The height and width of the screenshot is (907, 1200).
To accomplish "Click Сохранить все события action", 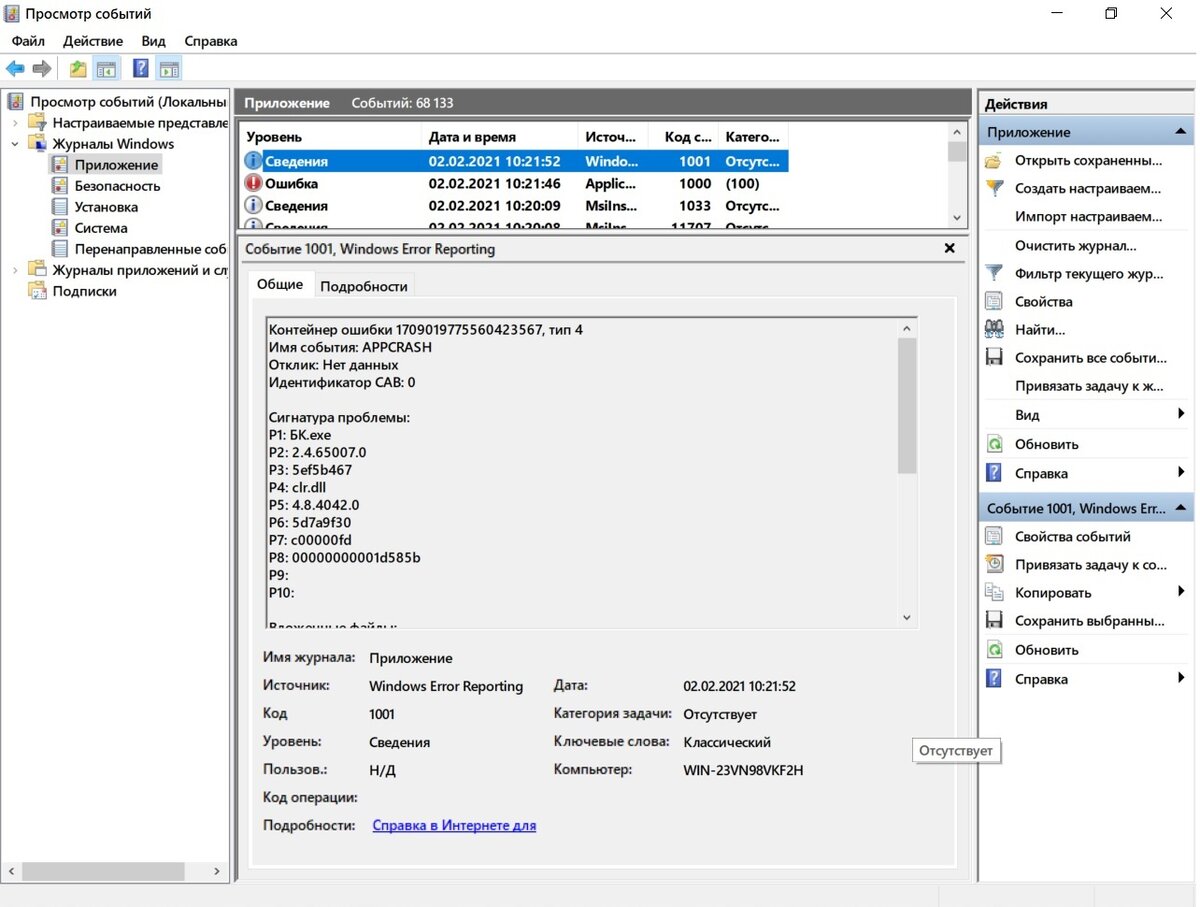I will pos(1088,357).
